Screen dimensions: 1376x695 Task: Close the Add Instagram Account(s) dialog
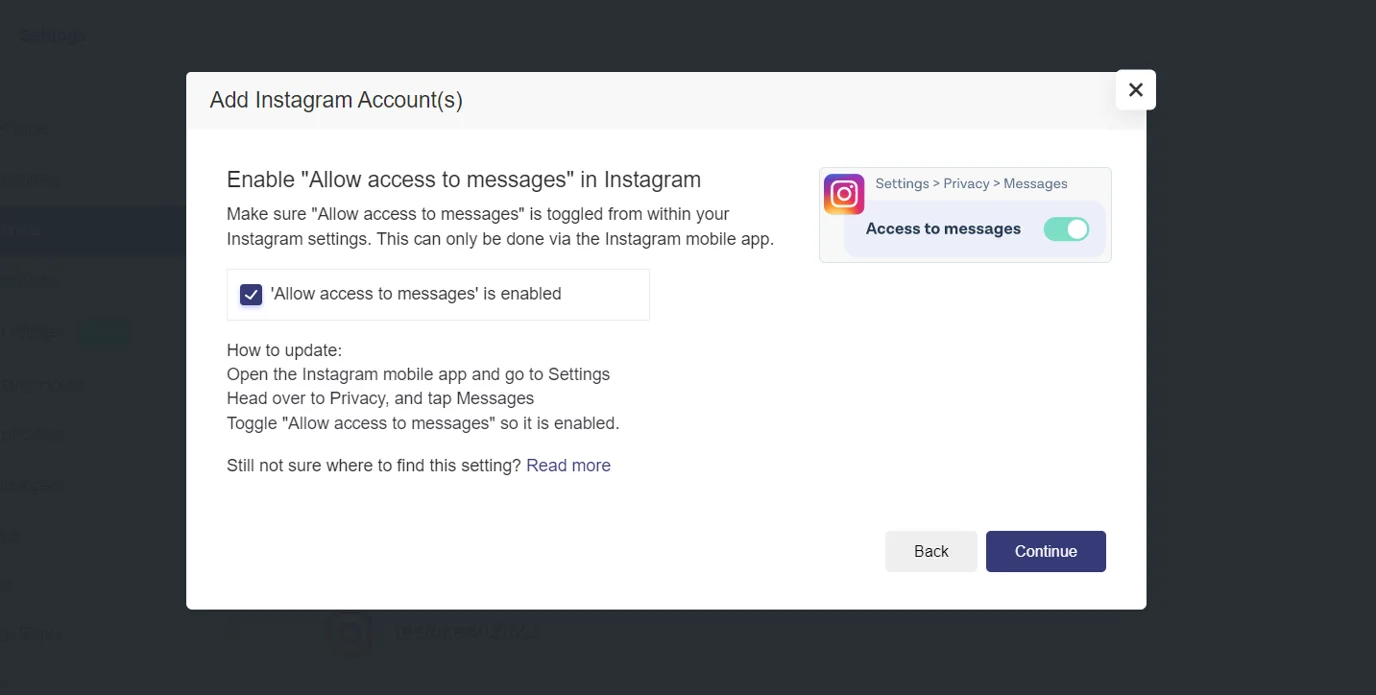pos(1135,90)
